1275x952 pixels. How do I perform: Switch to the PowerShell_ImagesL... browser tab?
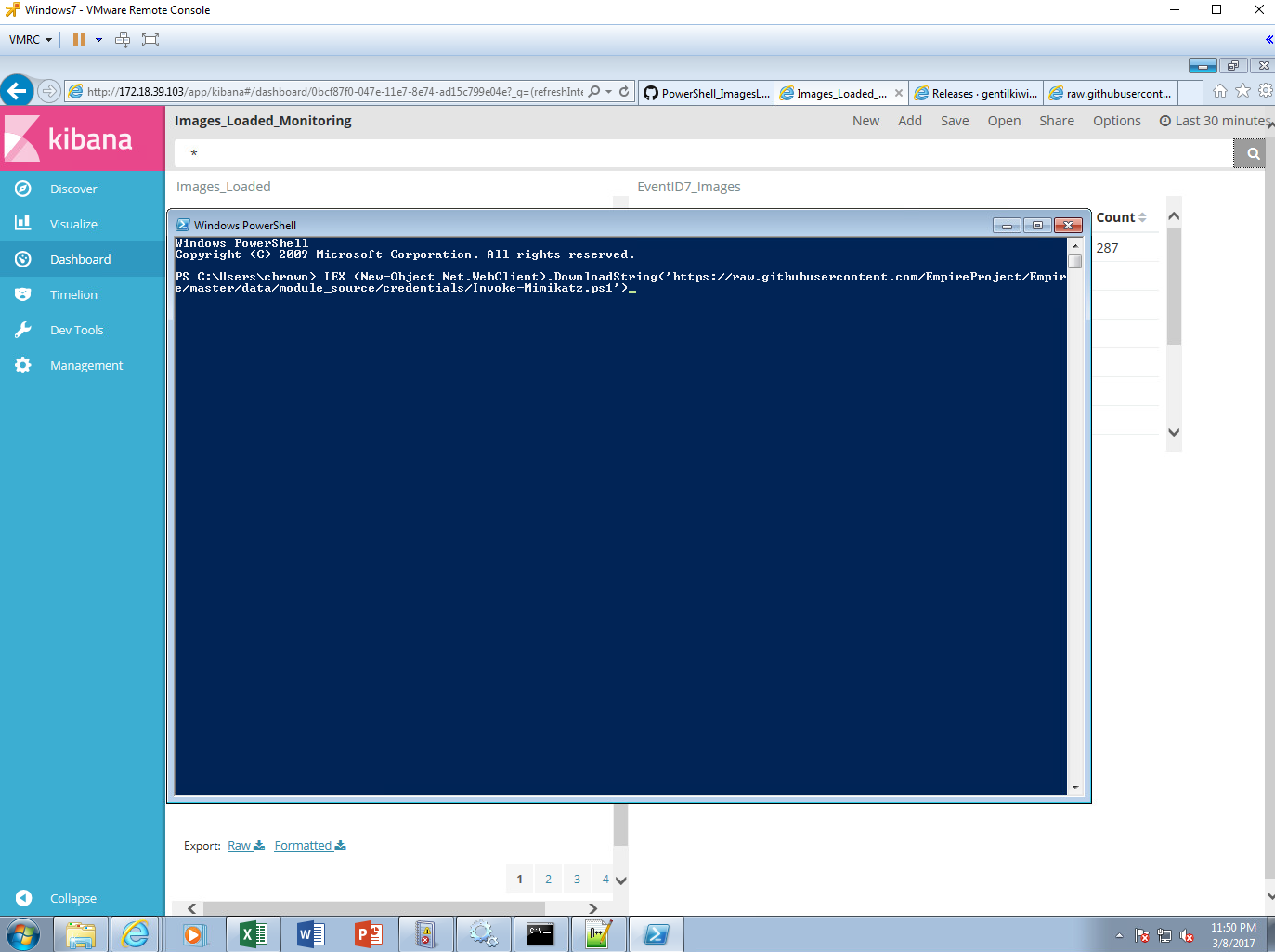click(x=707, y=93)
